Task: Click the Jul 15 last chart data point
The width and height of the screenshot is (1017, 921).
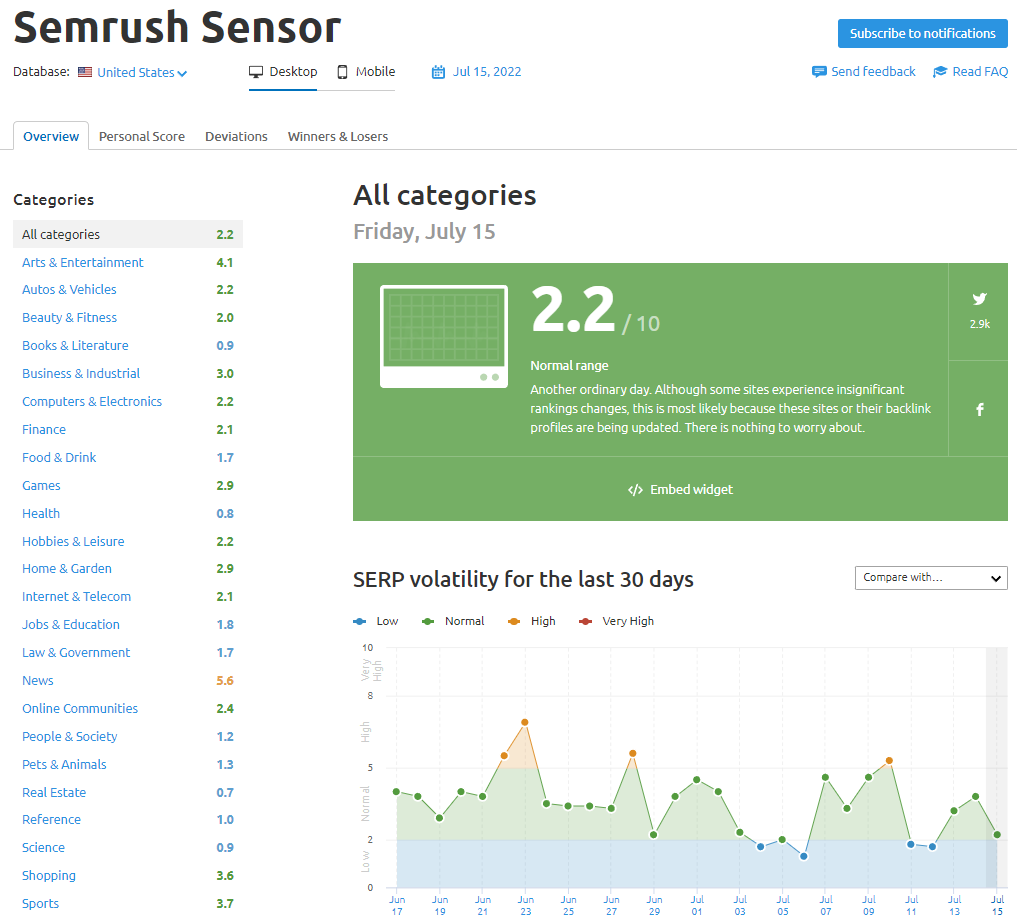Action: click(x=998, y=835)
